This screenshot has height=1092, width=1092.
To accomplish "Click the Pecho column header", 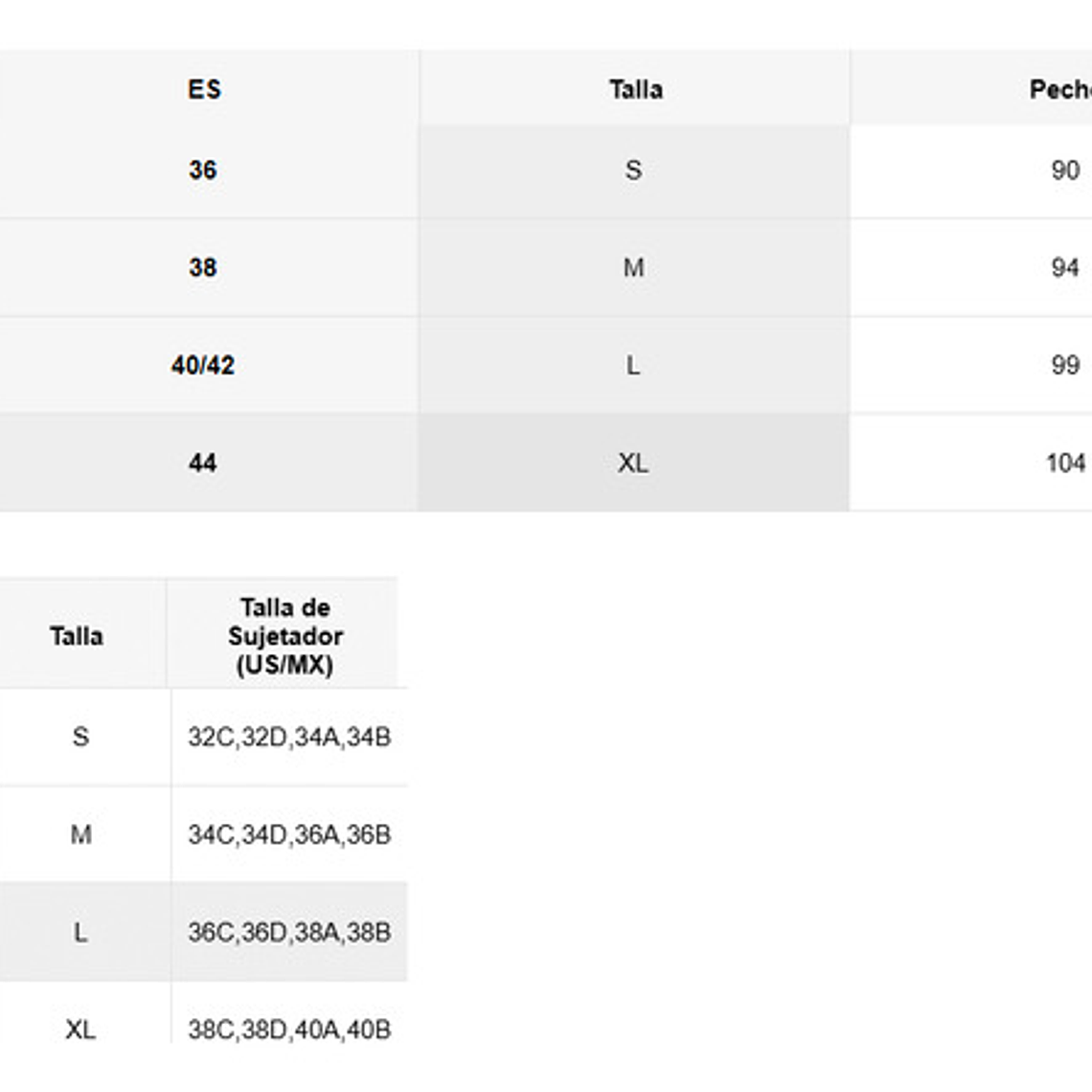I will click(x=1059, y=89).
